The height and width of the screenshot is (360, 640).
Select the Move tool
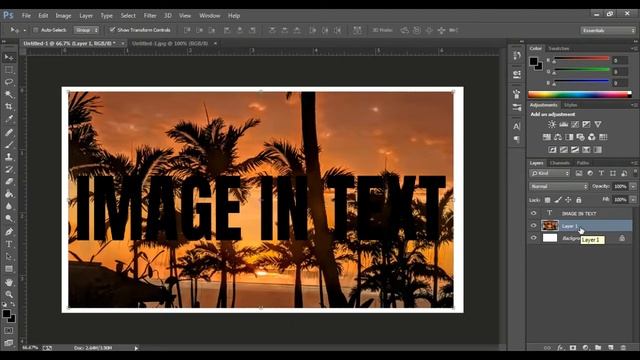[9, 57]
